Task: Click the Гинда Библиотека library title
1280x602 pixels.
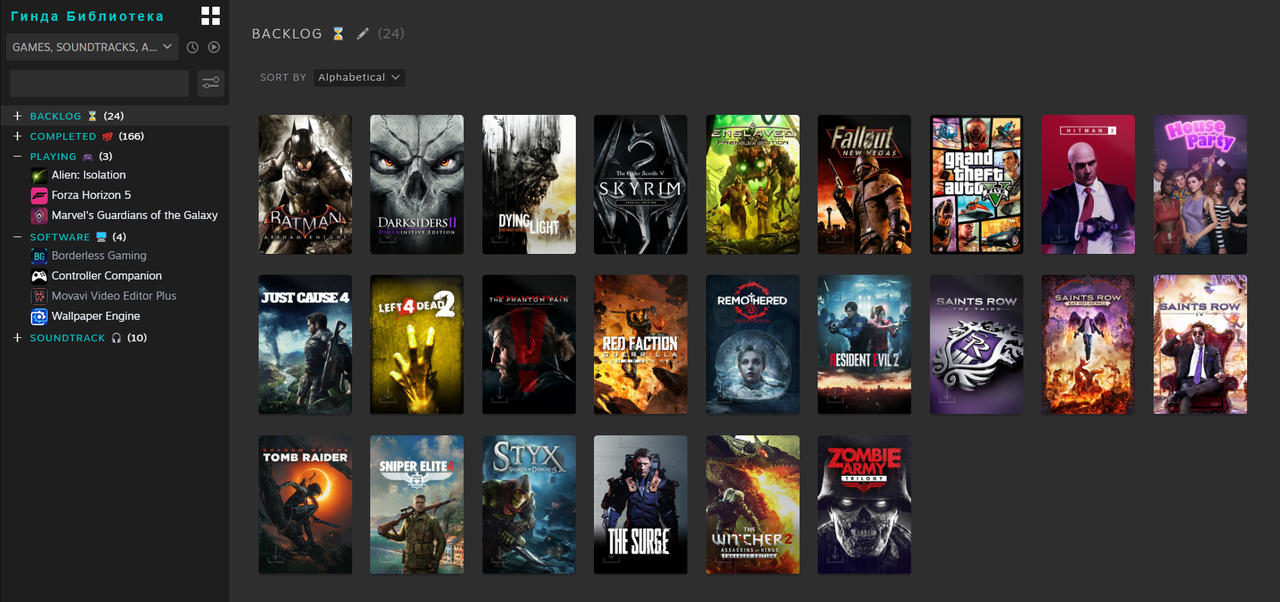Action: click(87, 16)
